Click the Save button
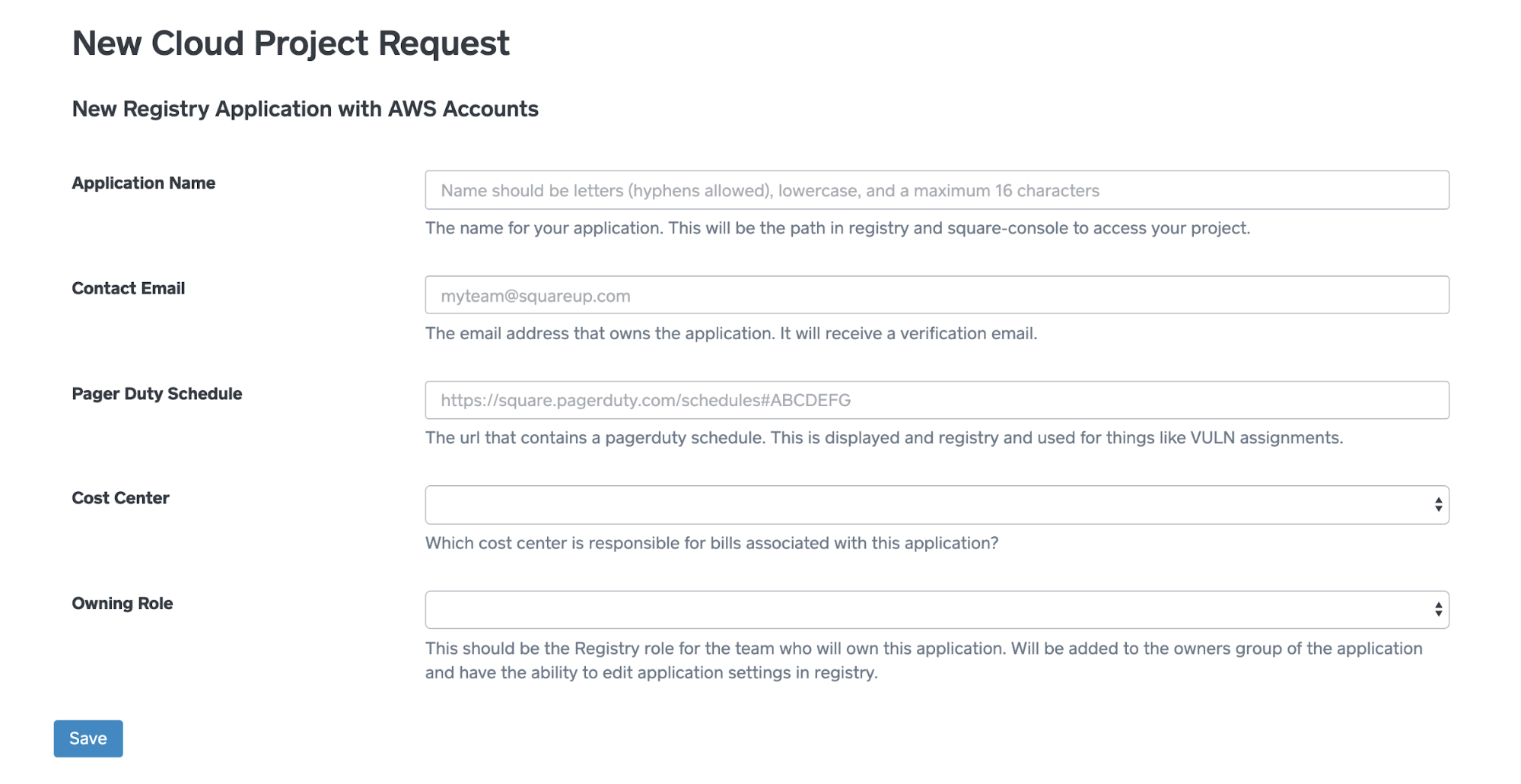 (x=88, y=738)
